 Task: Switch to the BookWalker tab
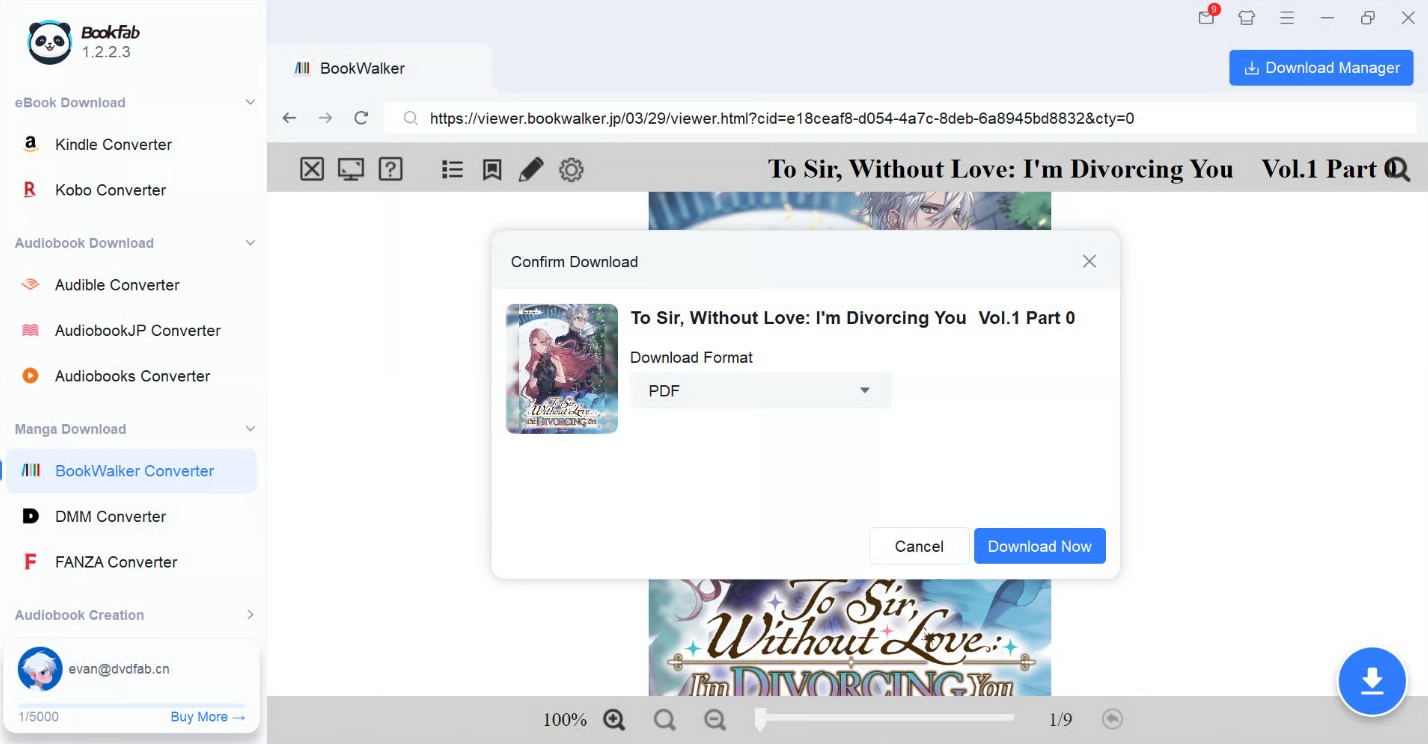pos(360,67)
